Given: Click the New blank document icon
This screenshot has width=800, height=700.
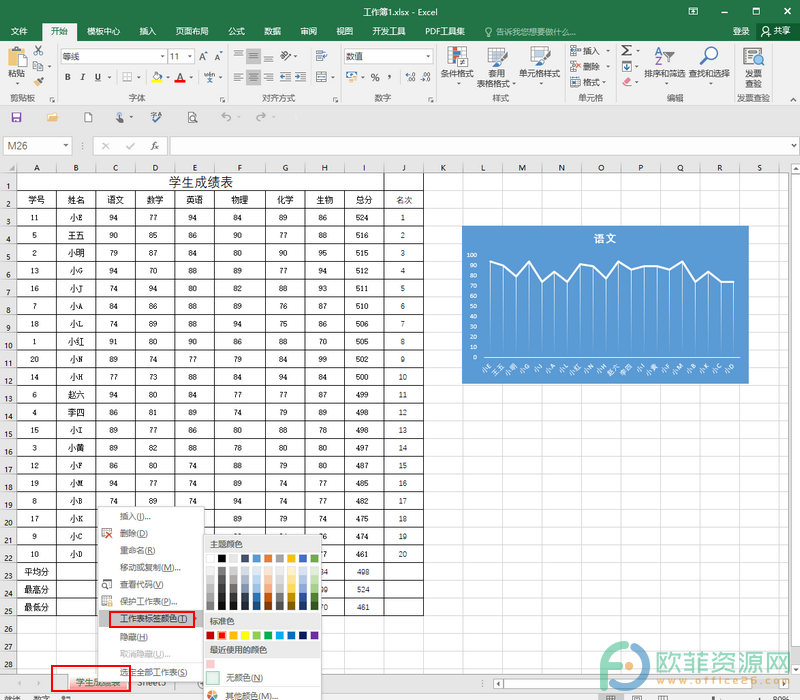Looking at the screenshot, I should click(x=88, y=117).
